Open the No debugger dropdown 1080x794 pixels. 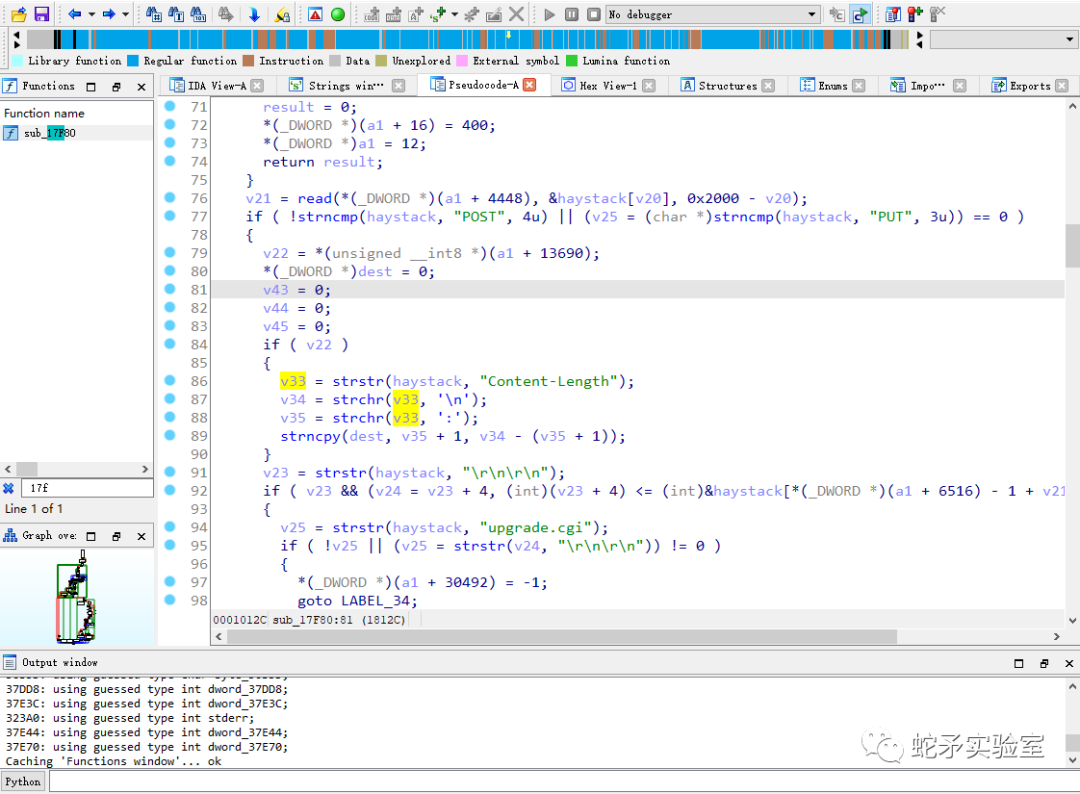coord(710,14)
